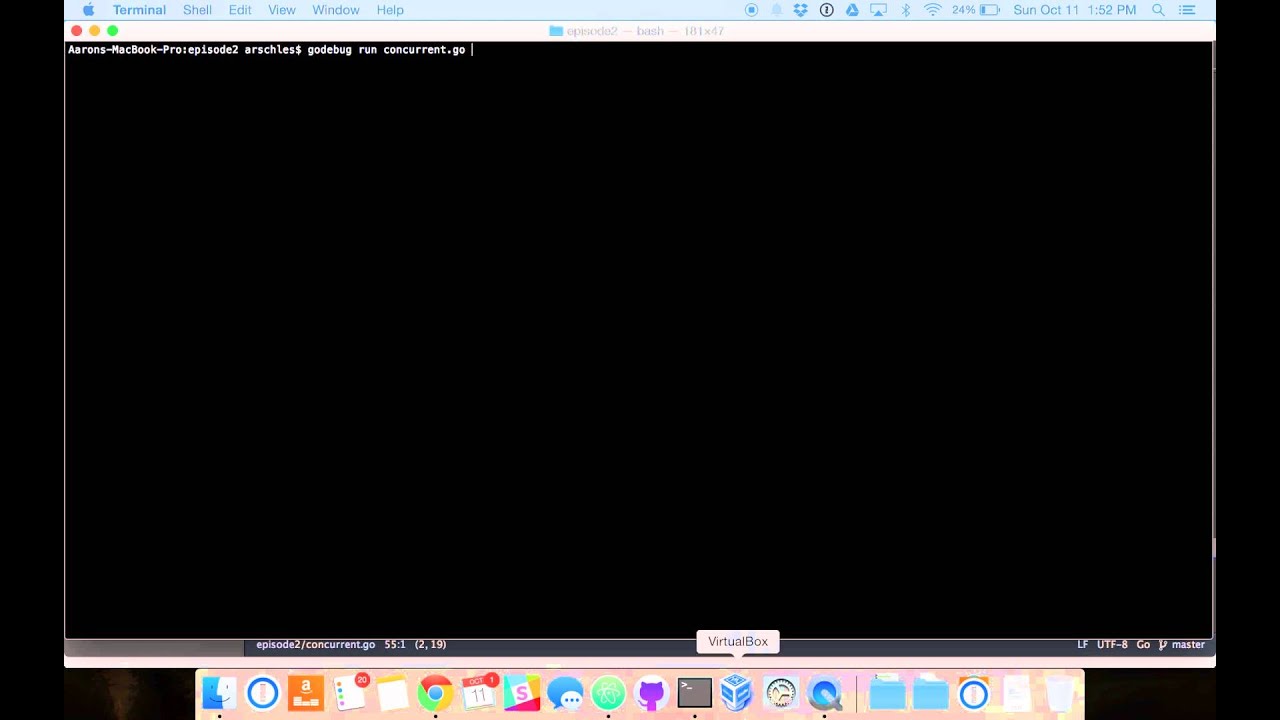This screenshot has width=1280, height=720.
Task: Click the Terminal icon in Dock
Action: [694, 693]
